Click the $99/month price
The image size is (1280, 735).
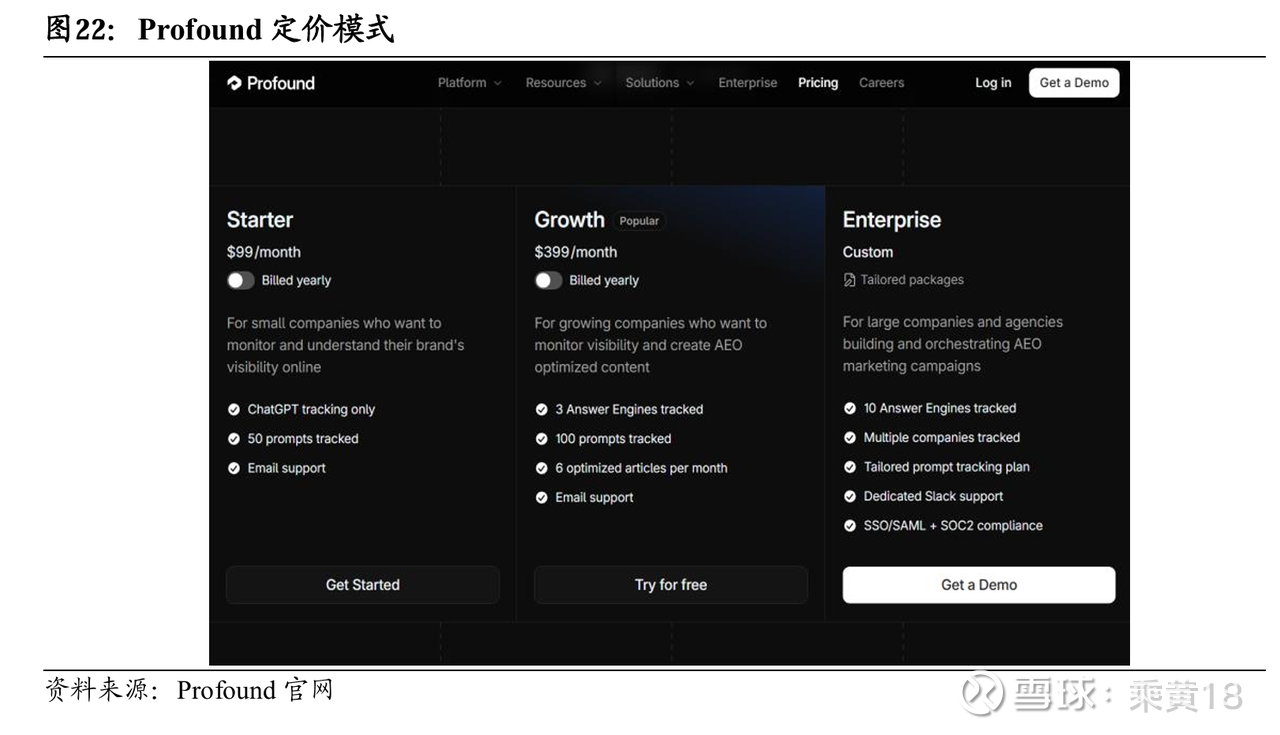click(264, 252)
